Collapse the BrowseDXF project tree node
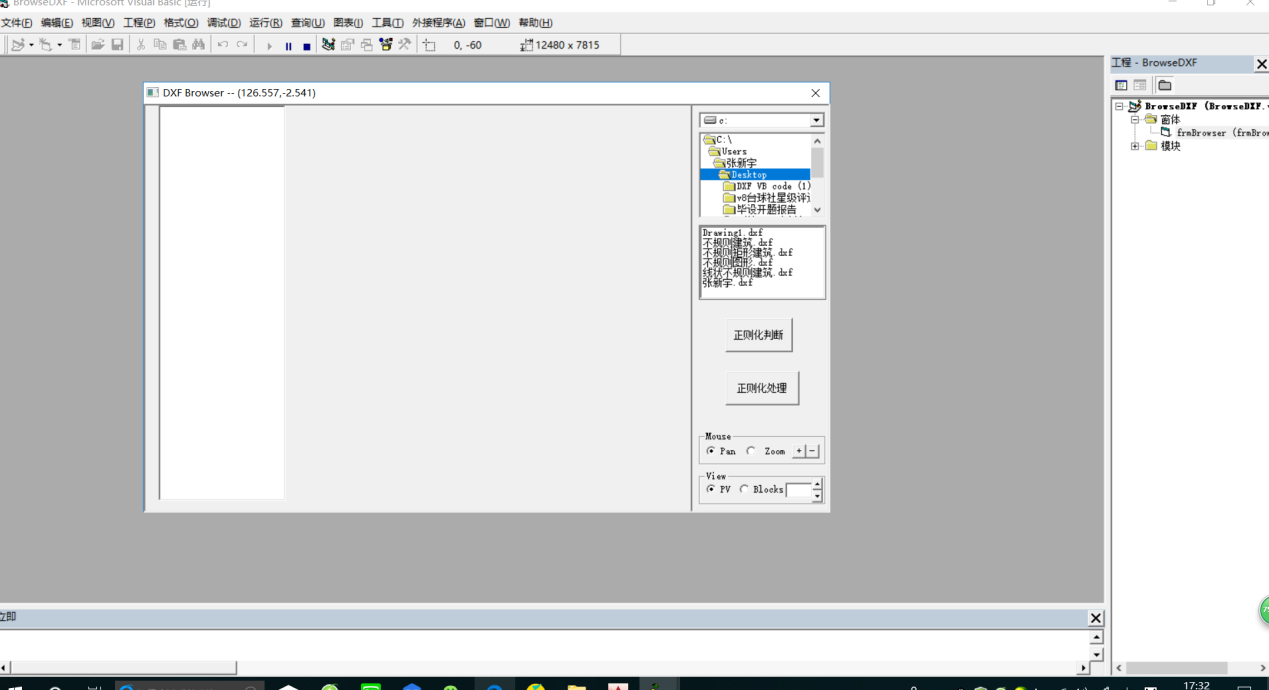 1120,106
